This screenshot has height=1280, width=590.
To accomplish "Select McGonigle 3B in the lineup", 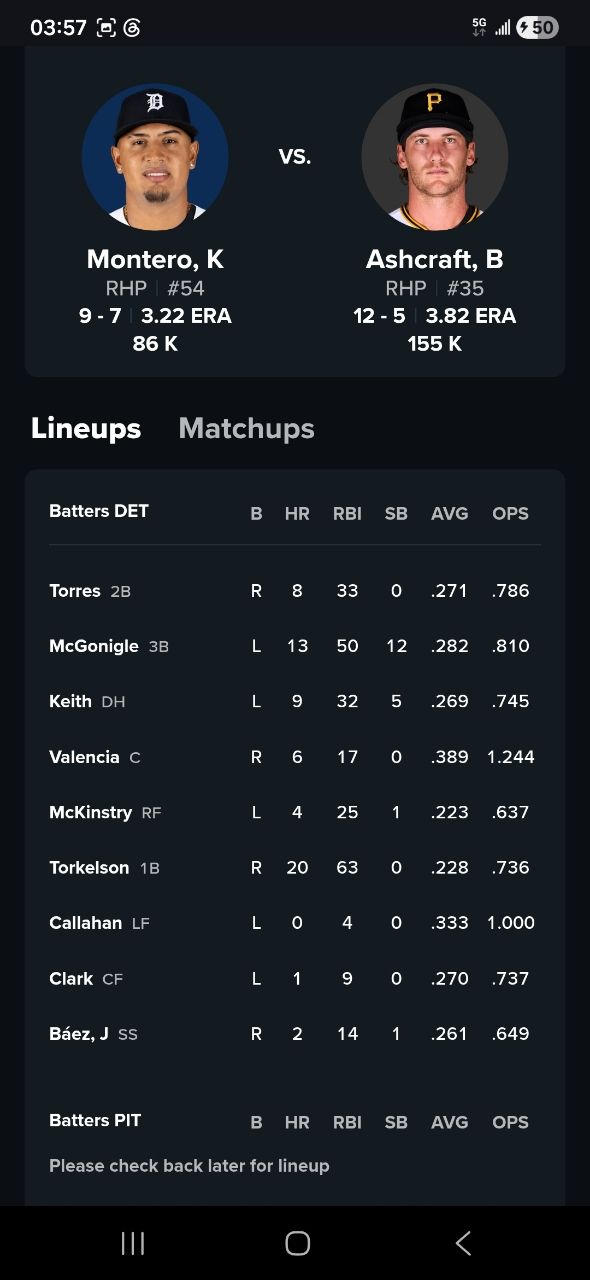I will [x=295, y=646].
